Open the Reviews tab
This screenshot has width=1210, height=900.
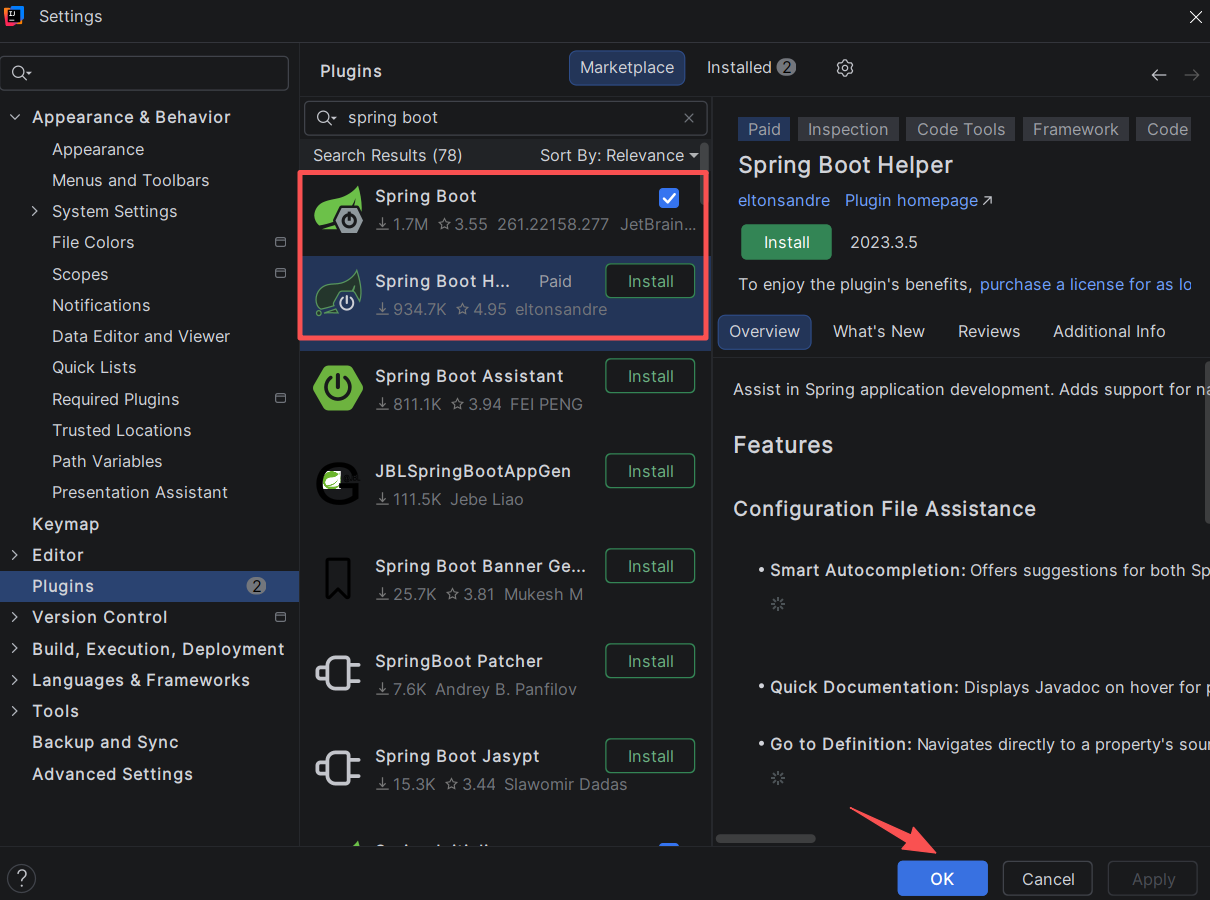989,332
